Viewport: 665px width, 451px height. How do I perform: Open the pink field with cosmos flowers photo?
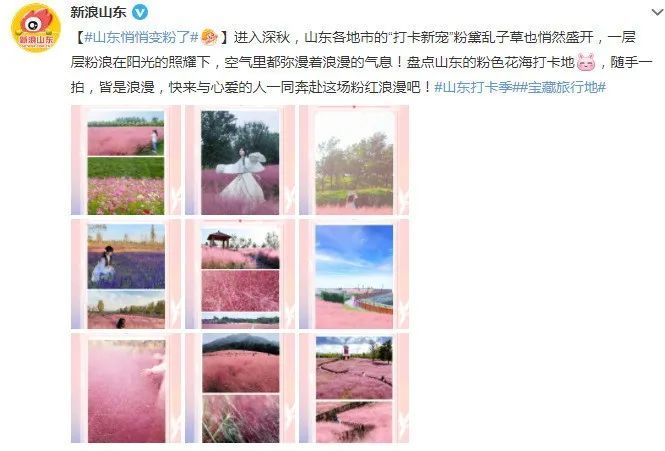coord(126,160)
